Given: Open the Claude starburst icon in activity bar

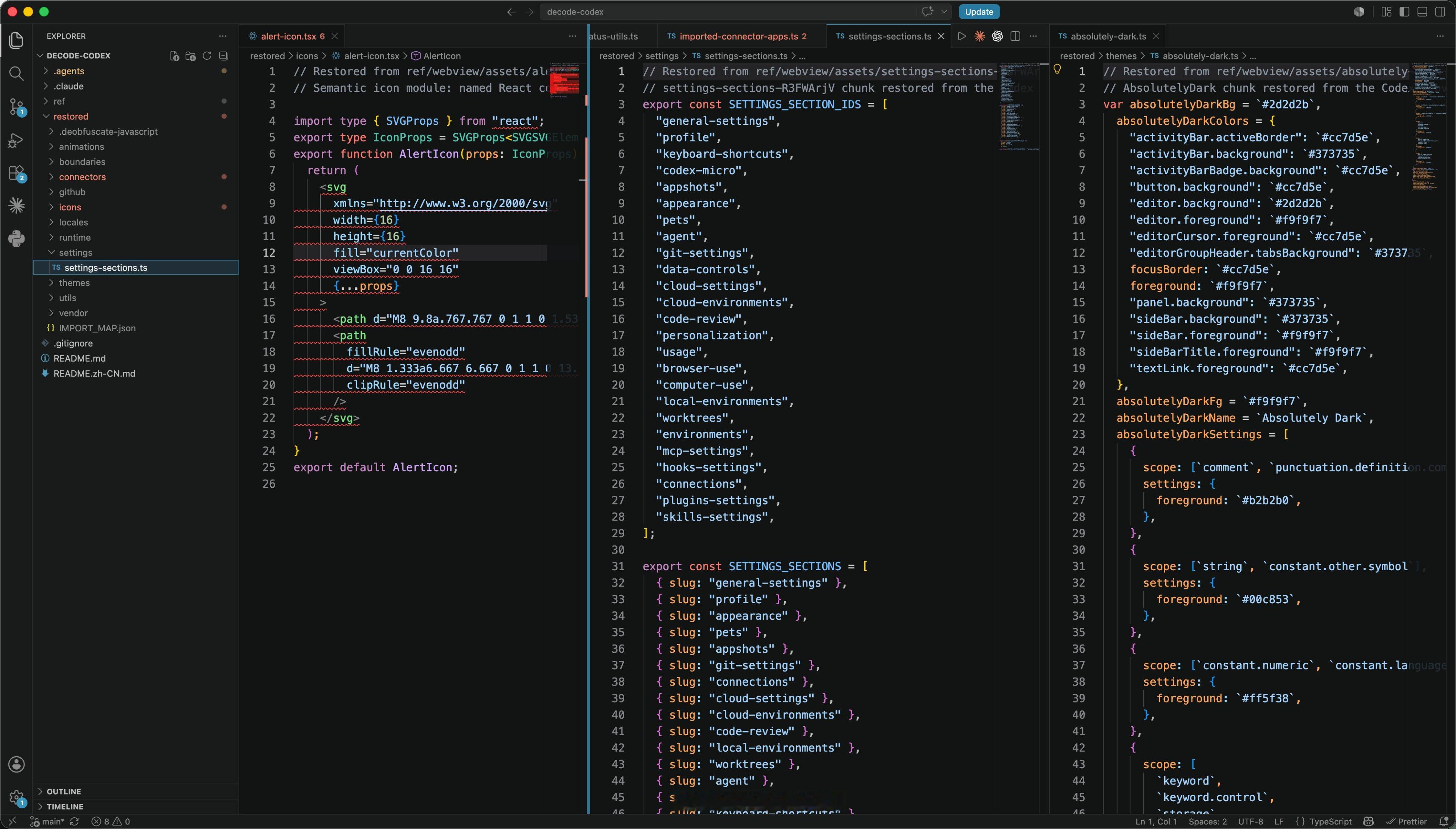Looking at the screenshot, I should [16, 205].
